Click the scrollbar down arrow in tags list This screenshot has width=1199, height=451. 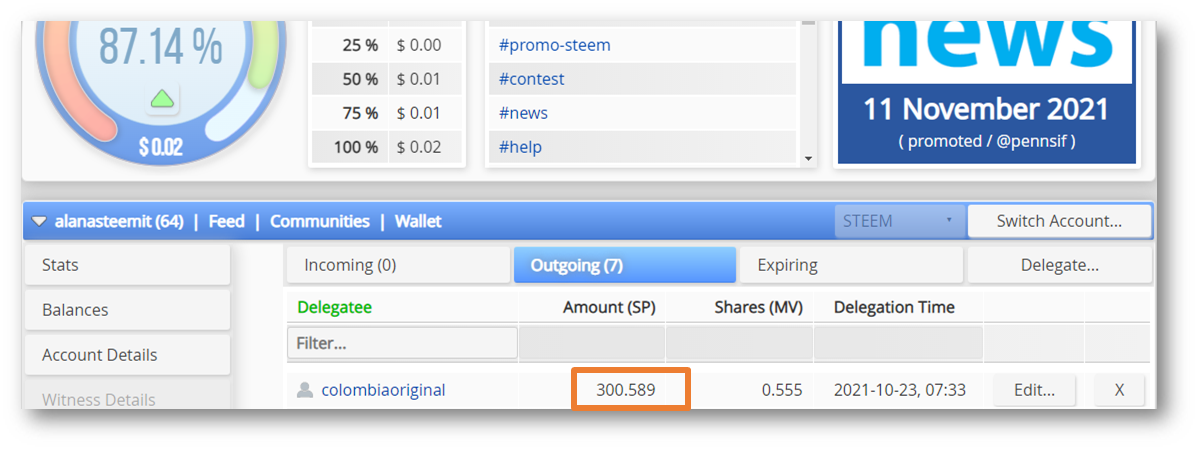tap(808, 159)
